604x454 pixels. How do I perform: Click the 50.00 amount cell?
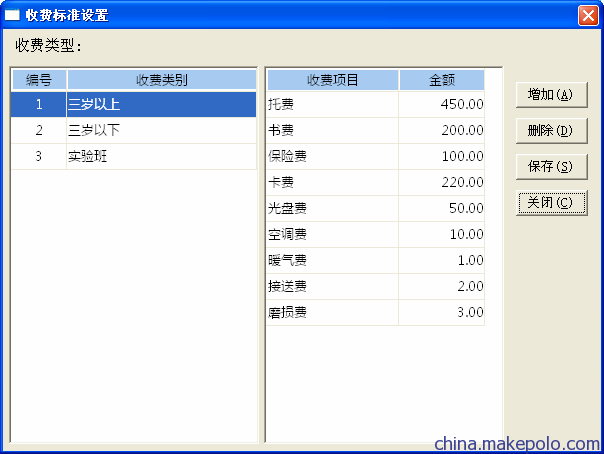[442, 208]
